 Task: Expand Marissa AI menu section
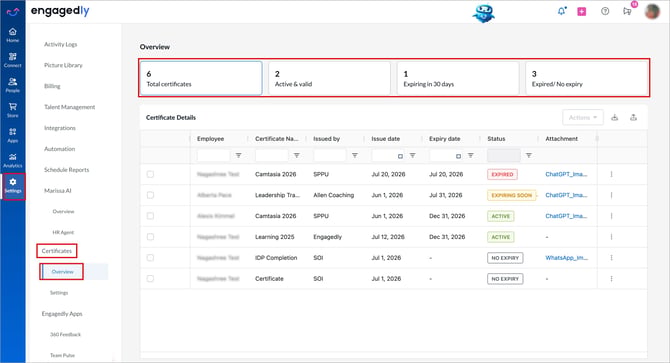pyautogui.click(x=58, y=191)
